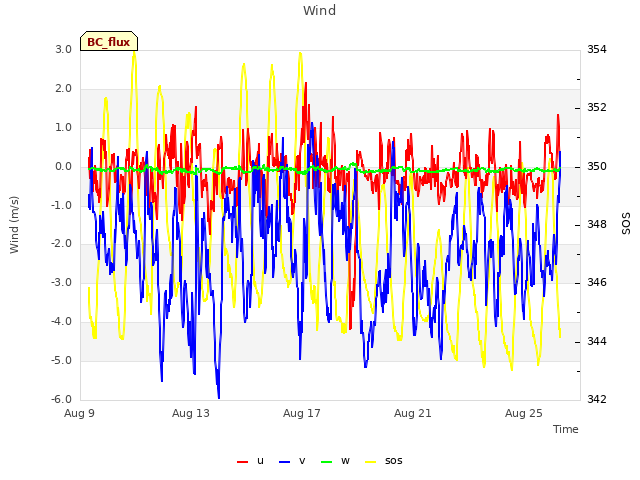Click the '-2.0' left axis value
Viewport: 640px width, 480px height.
(x=62, y=244)
